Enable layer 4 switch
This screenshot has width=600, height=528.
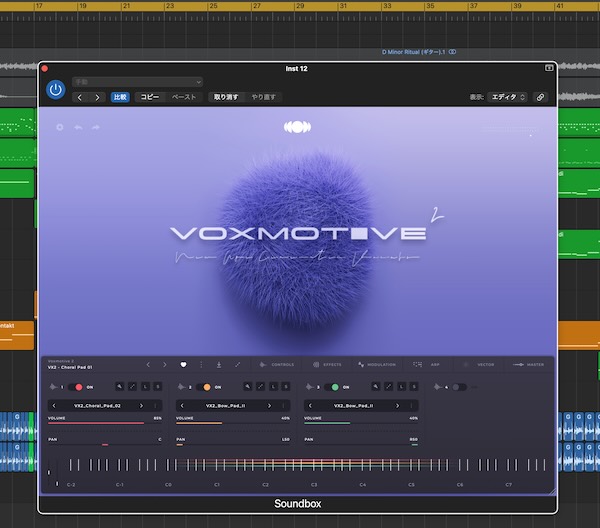tap(459, 387)
